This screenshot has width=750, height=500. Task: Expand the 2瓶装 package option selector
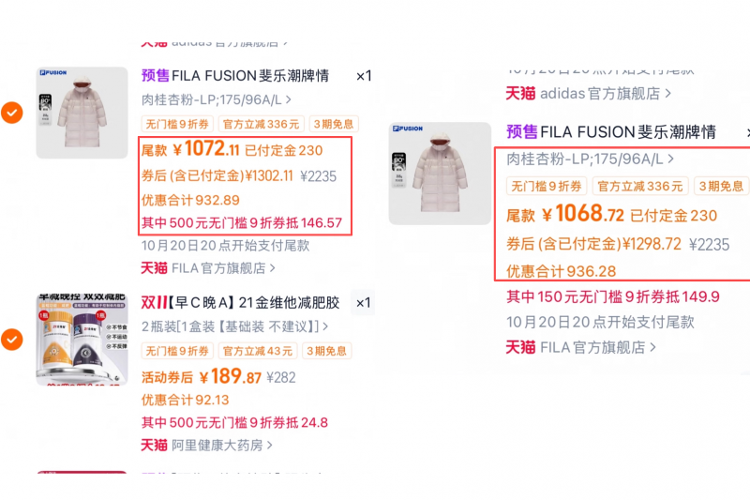click(234, 326)
